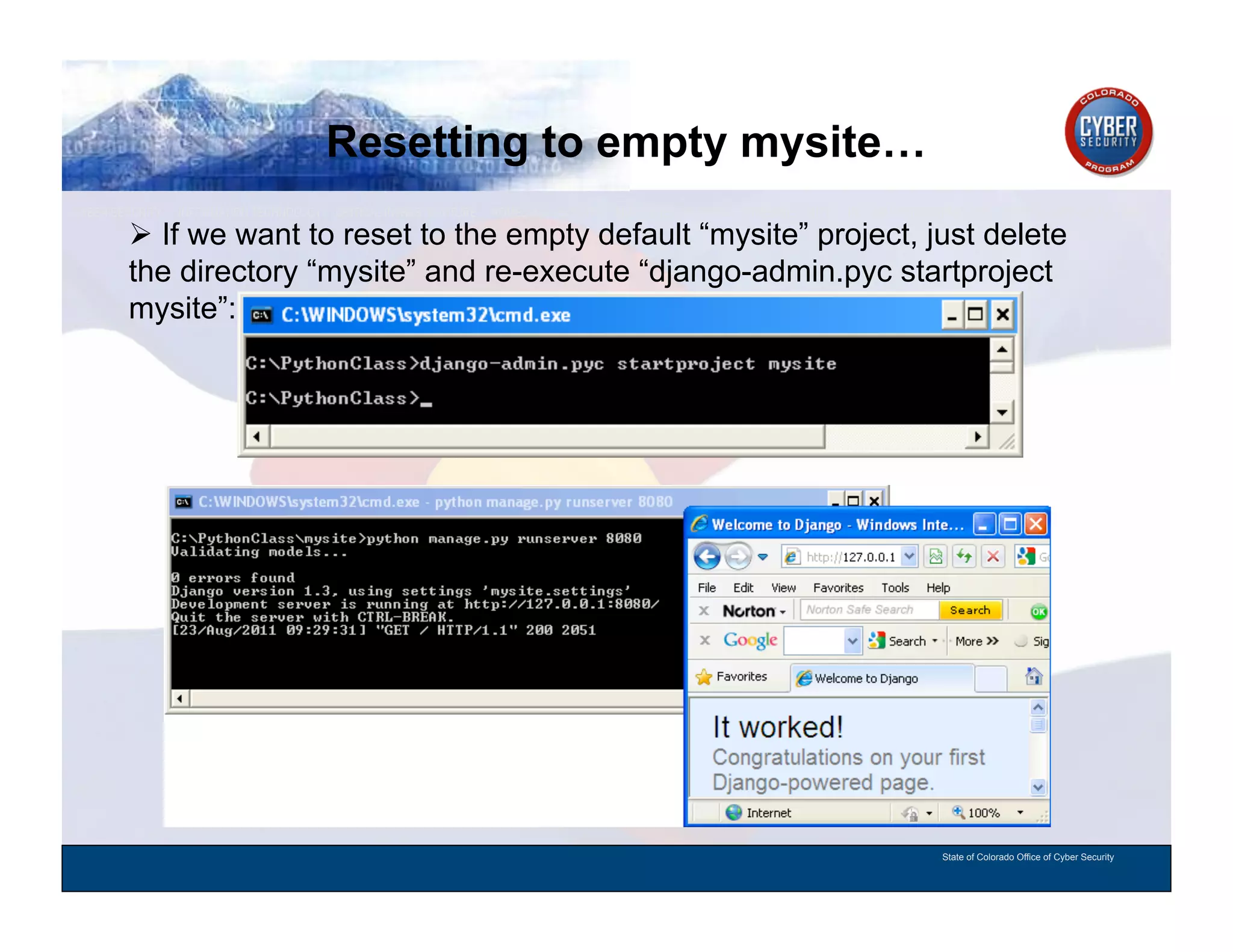Open the Google Search options arrow
This screenshot has height=952, width=1233.
pos(935,641)
